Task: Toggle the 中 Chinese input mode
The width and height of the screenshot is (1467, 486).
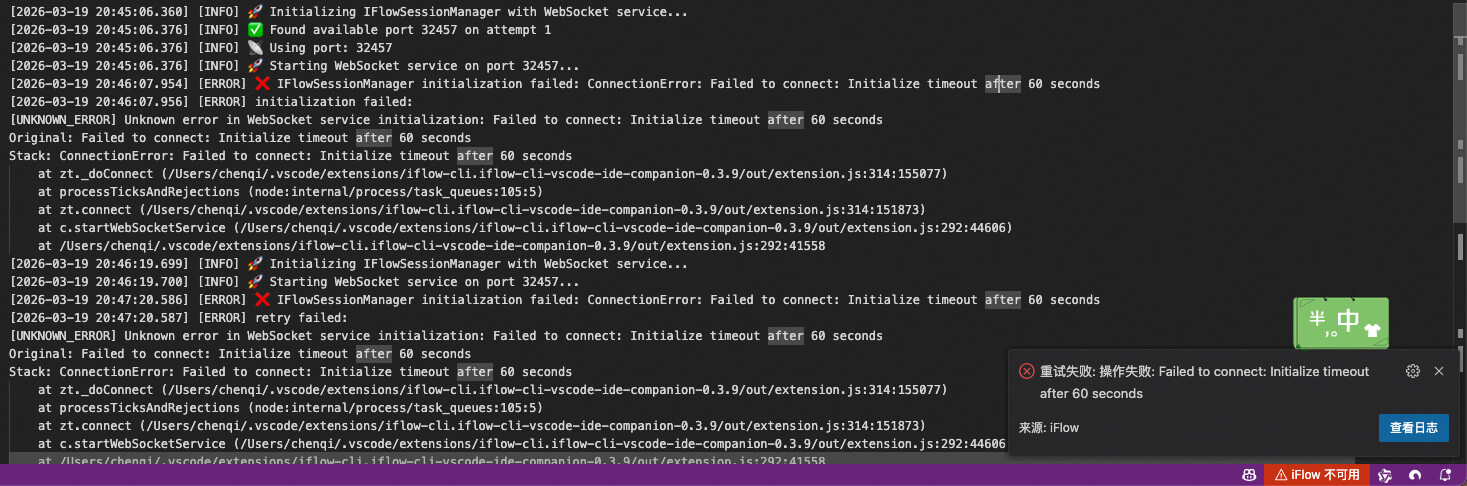Action: 1348,320
